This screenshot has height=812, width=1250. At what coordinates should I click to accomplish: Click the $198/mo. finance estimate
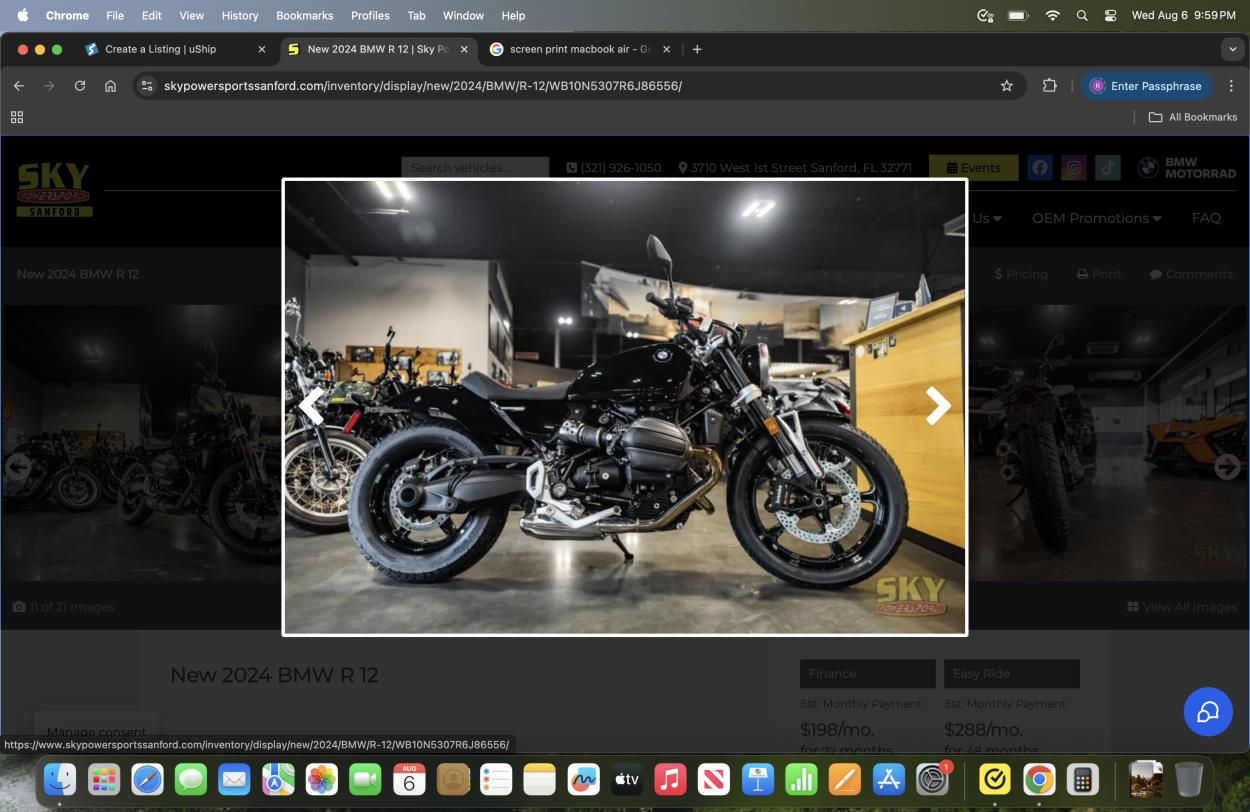[x=837, y=729]
